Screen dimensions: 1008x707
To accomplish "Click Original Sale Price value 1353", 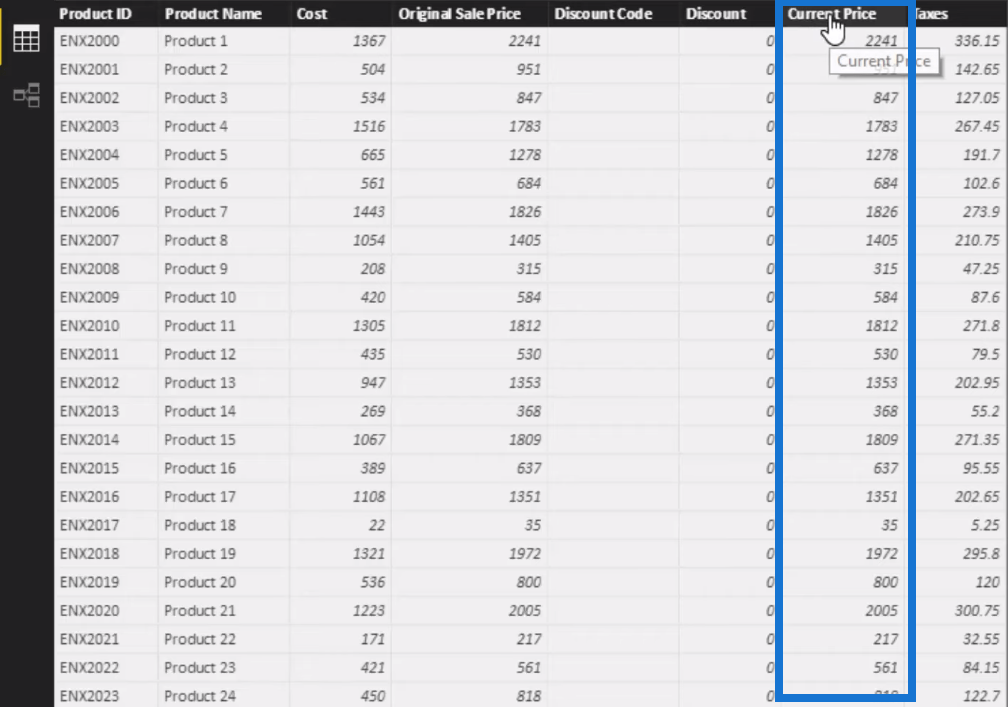I will pos(525,382).
